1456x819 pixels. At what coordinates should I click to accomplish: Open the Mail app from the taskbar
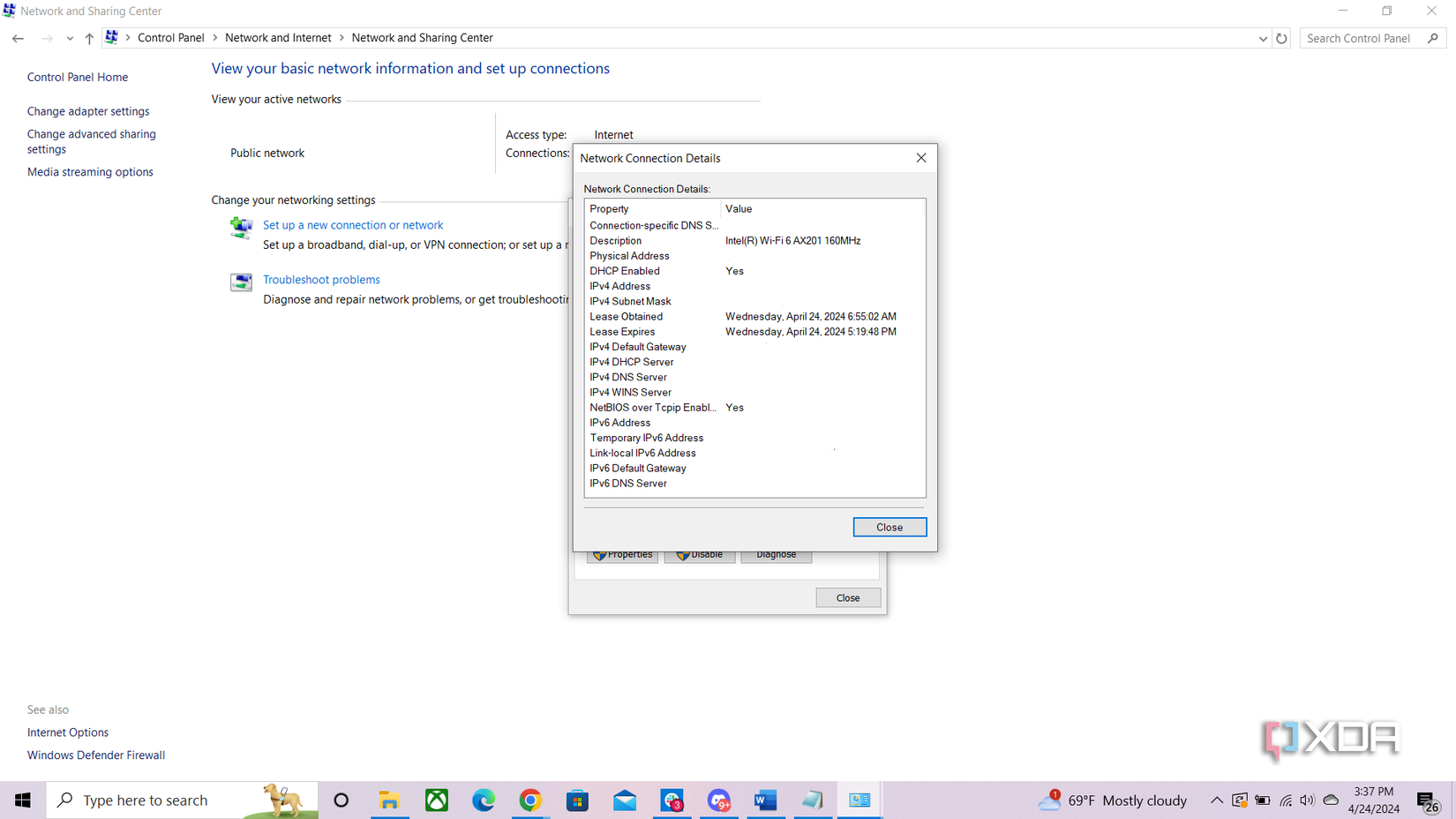(x=625, y=800)
